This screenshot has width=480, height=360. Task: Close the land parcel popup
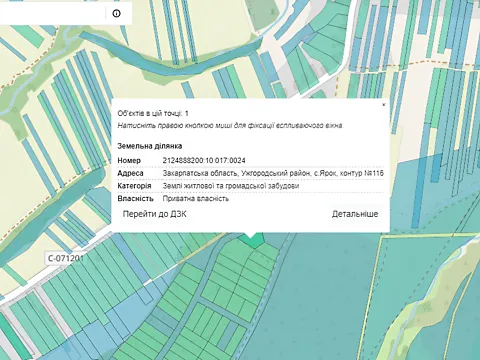point(384,105)
